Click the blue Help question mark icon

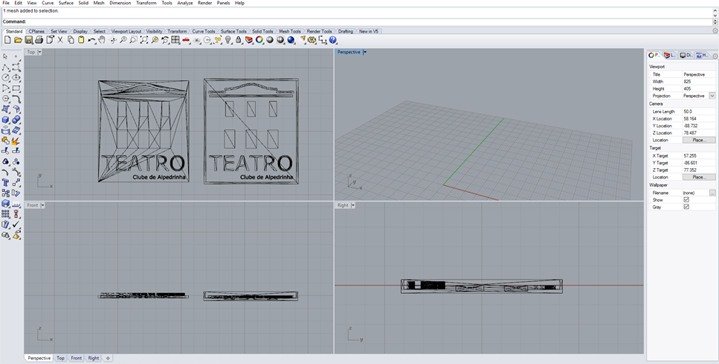(x=332, y=40)
